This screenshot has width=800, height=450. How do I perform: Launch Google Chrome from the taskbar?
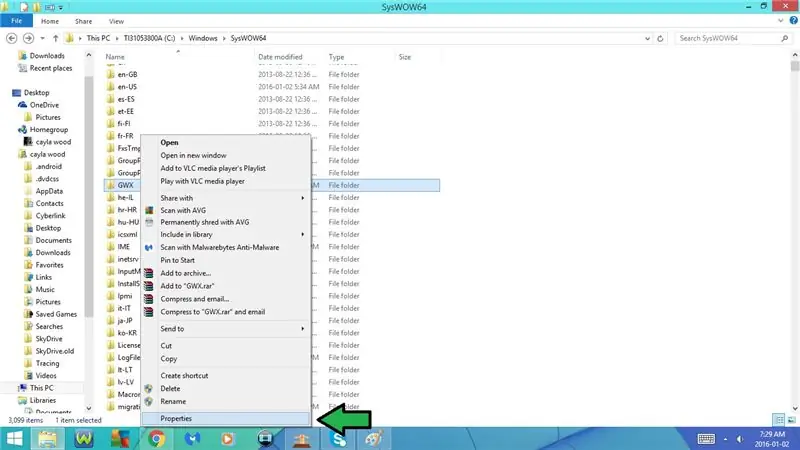[157, 439]
